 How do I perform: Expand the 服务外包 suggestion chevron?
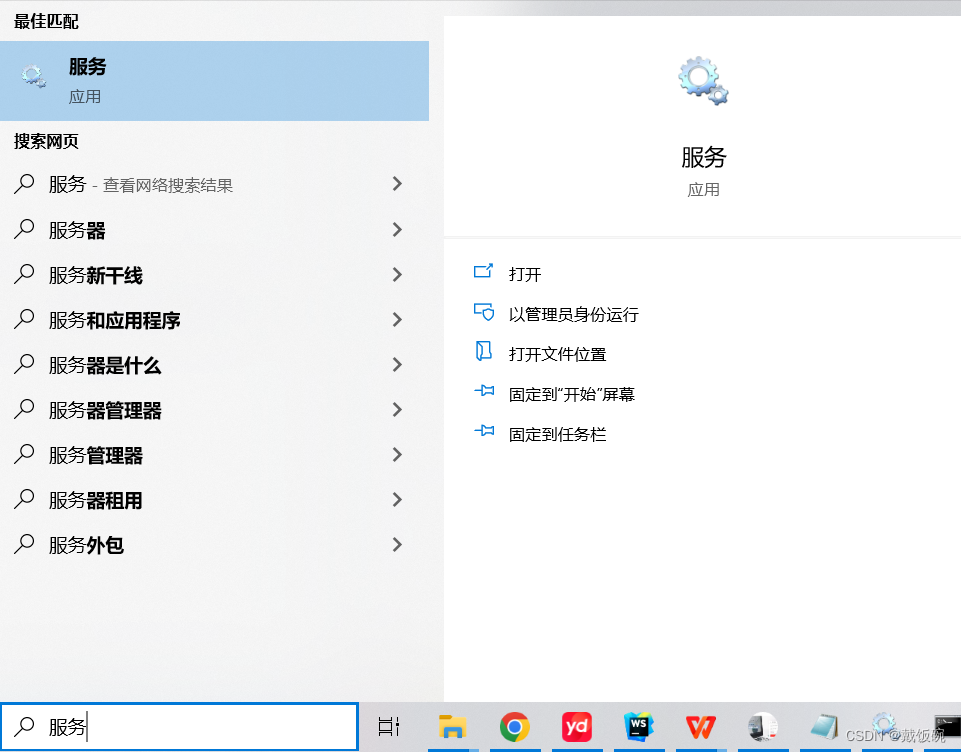pyautogui.click(x=397, y=545)
